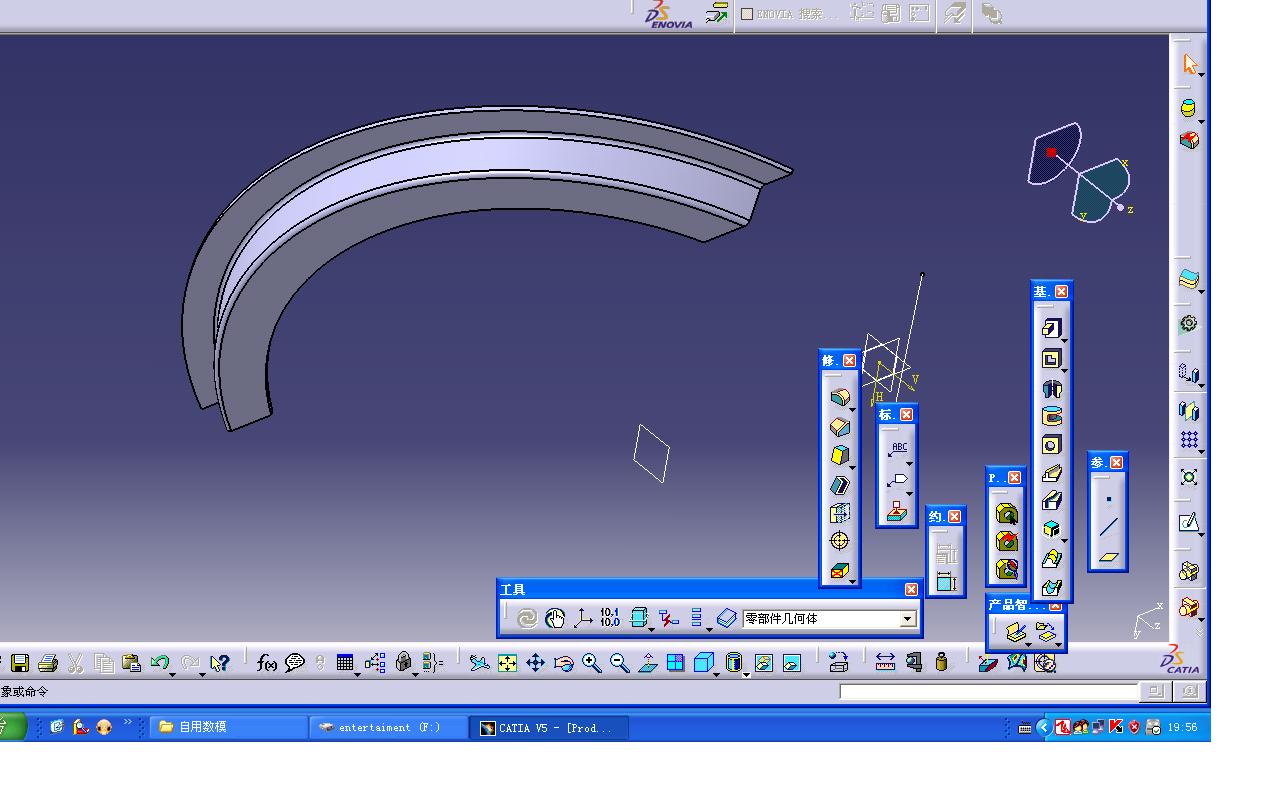Open the Formula f(x) tool
The width and height of the screenshot is (1280, 800).
point(267,662)
